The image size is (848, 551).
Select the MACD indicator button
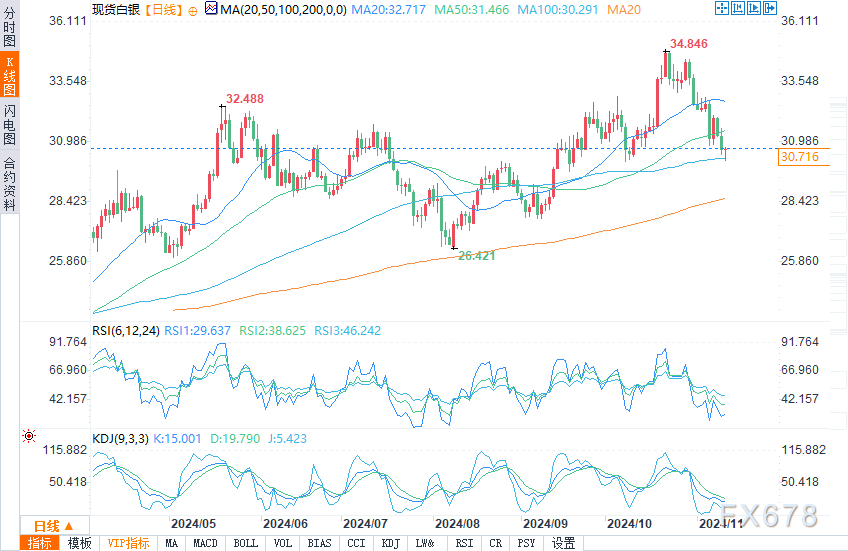coord(206,543)
